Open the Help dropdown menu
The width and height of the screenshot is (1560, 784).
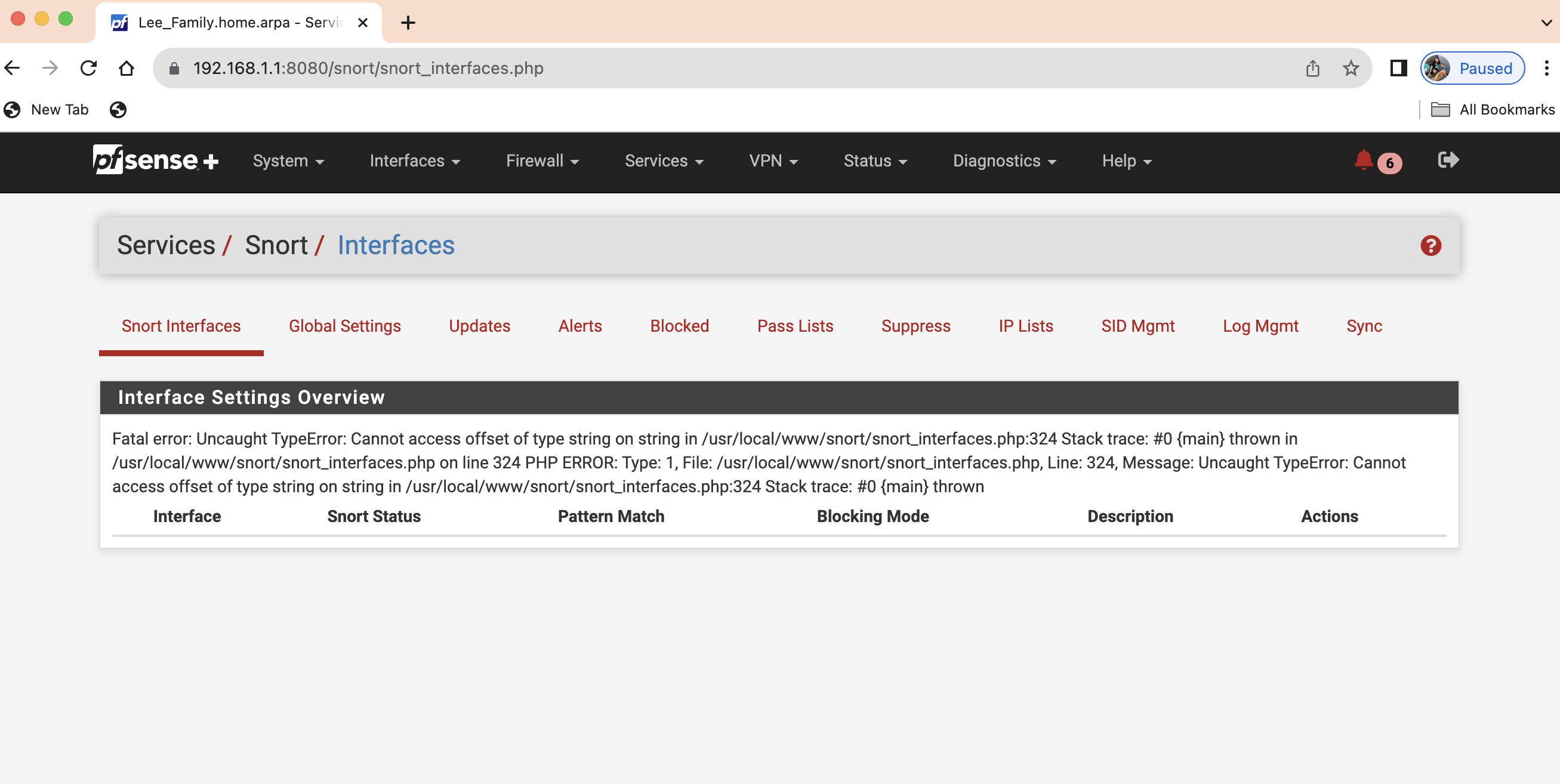[1126, 161]
